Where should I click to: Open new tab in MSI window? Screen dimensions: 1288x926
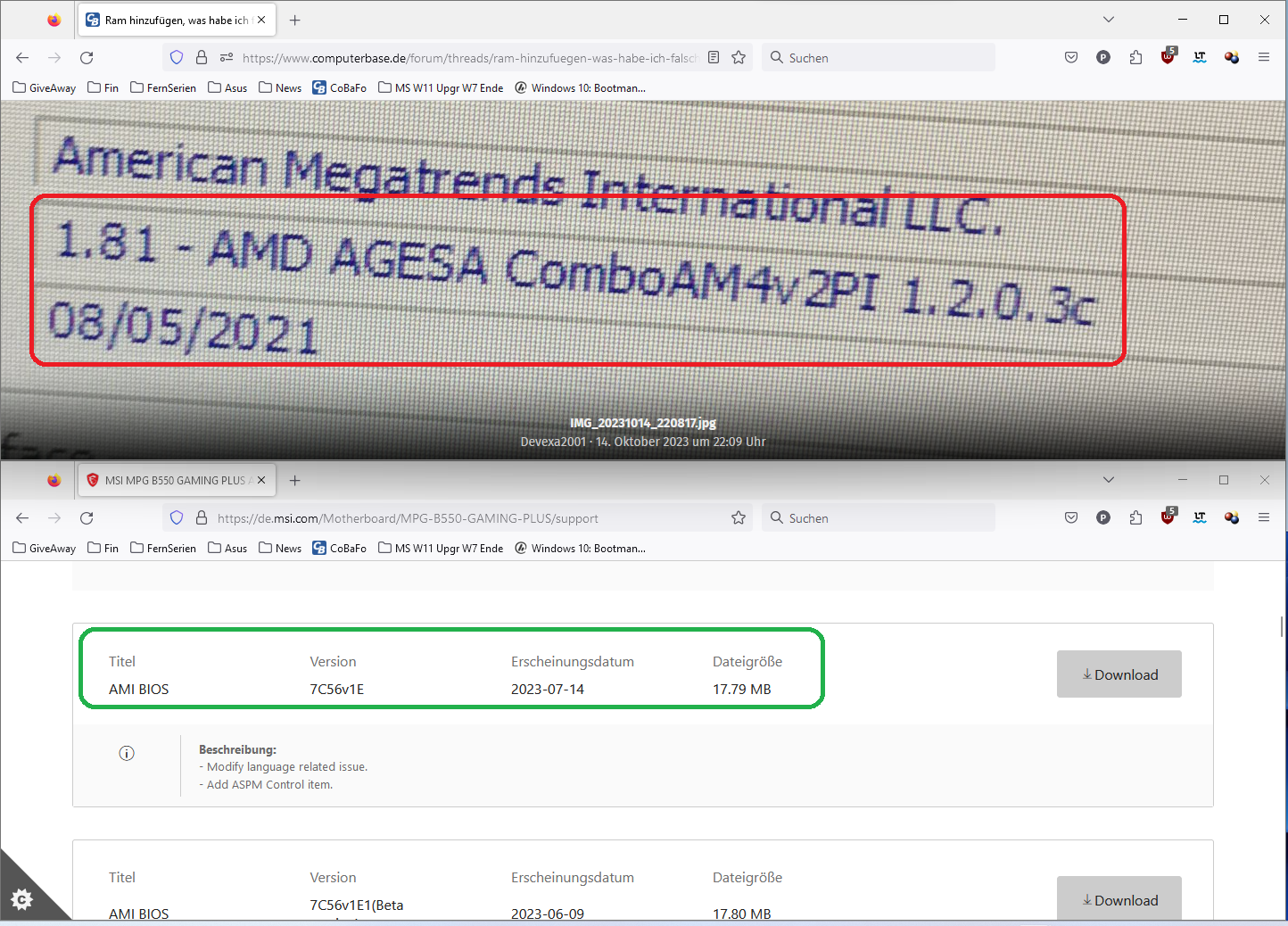[295, 480]
